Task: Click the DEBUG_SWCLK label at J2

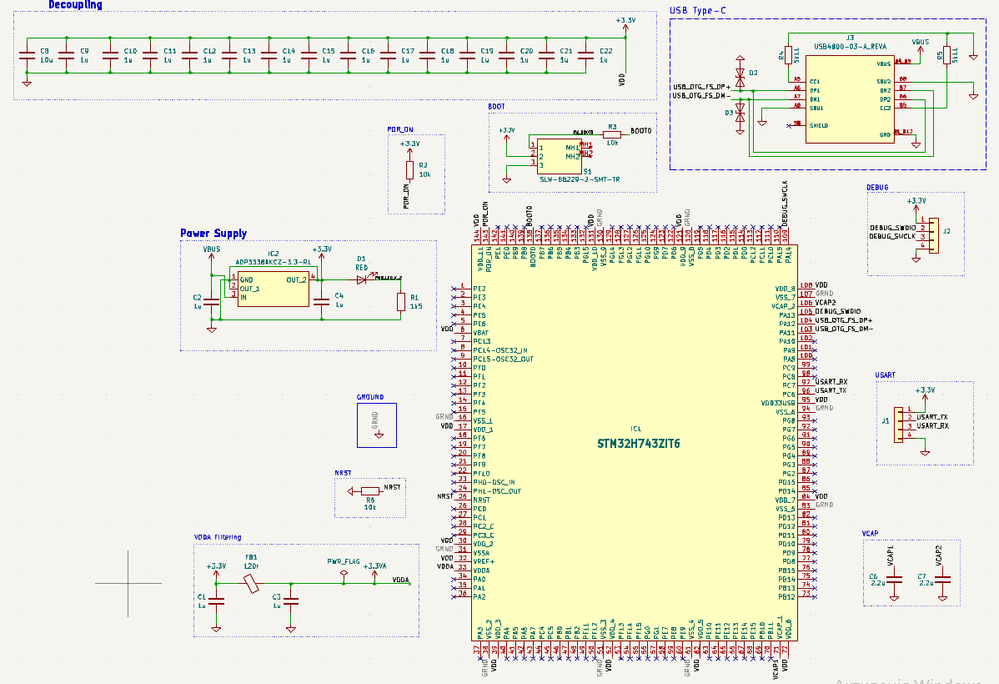Action: click(893, 237)
